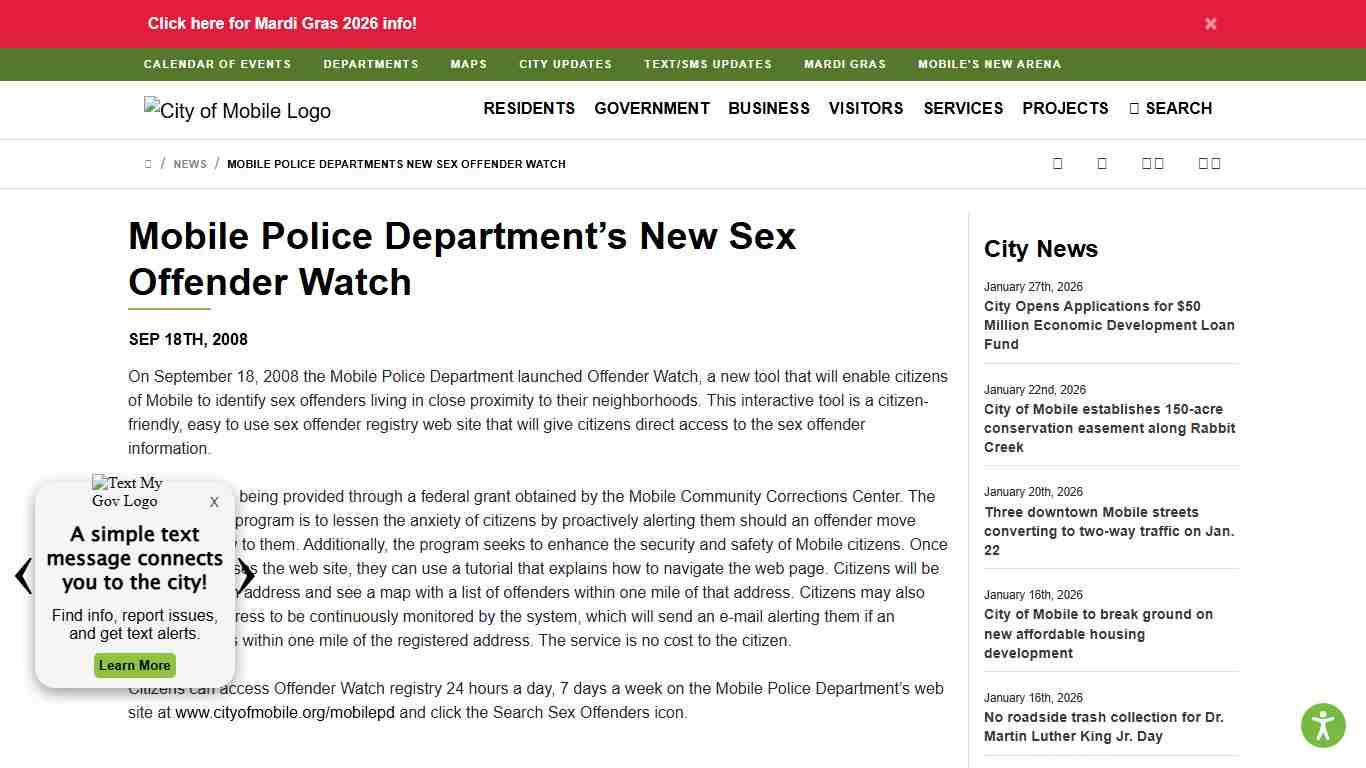Open the Government dropdown menu
Image resolution: width=1366 pixels, height=768 pixels.
click(x=652, y=108)
